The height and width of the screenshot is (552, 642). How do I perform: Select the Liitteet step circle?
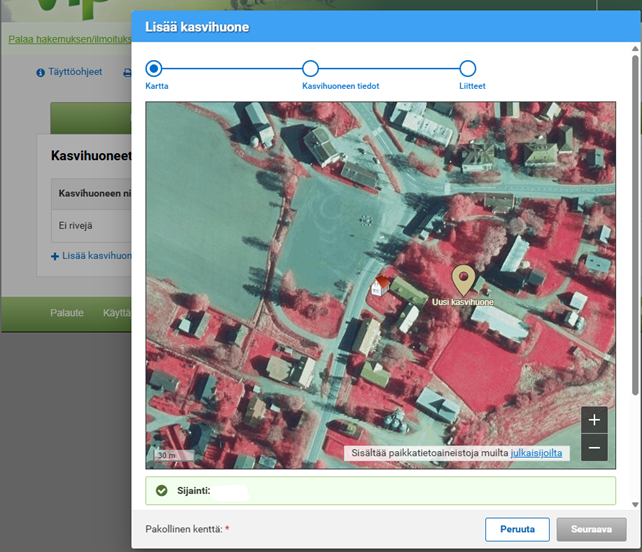click(467, 69)
